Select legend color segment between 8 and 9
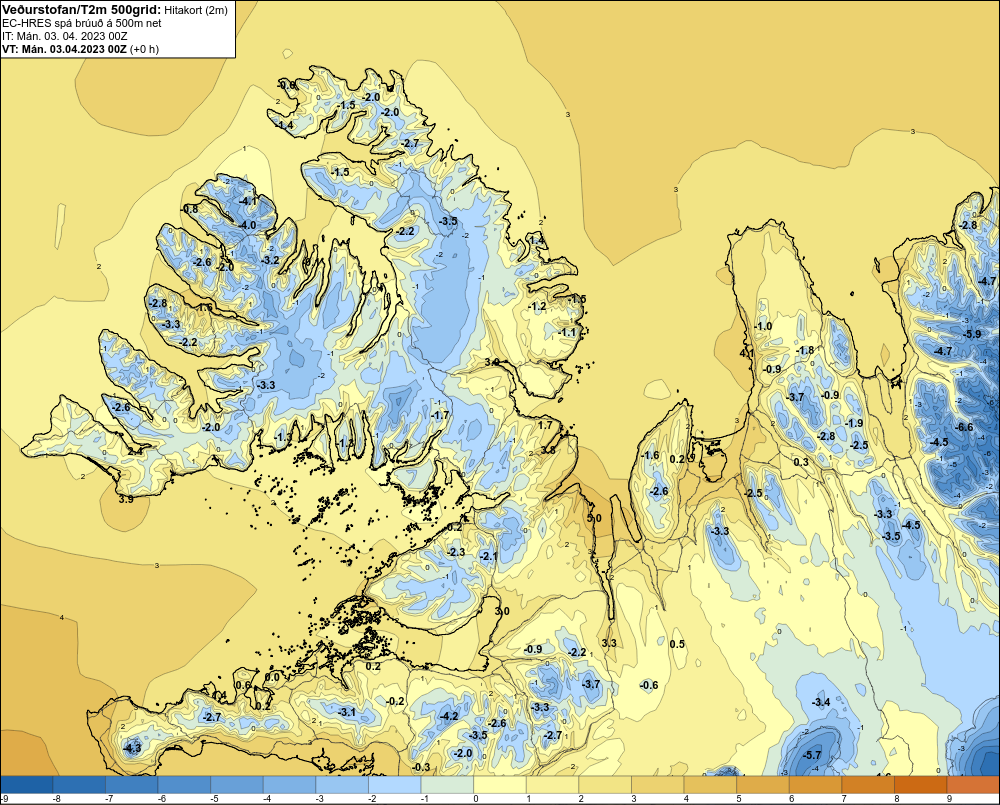This screenshot has width=1000, height=805. (922, 785)
